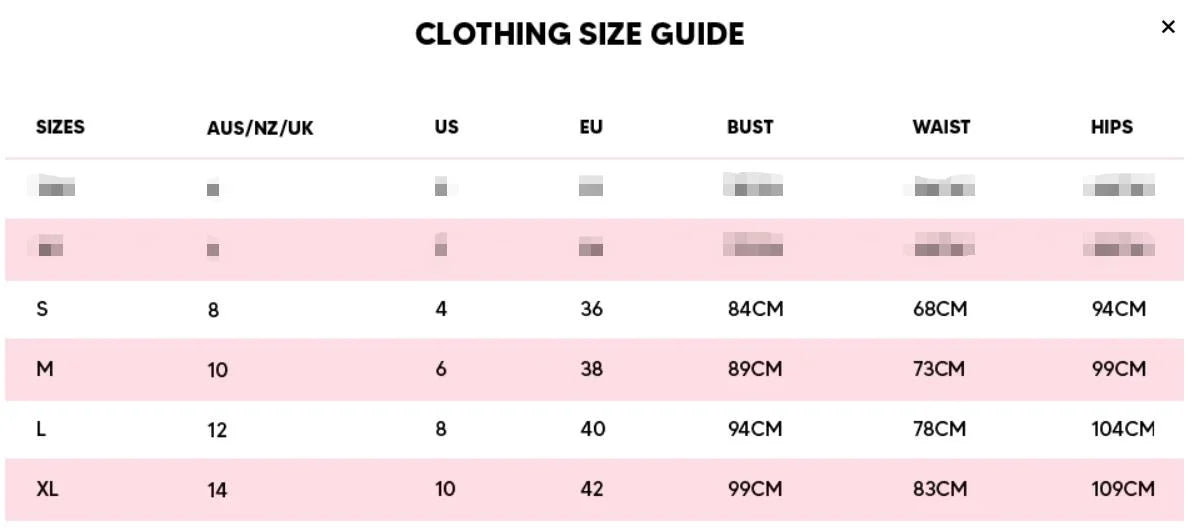The height and width of the screenshot is (529, 1190).
Task: Close the clothing size guide dialog
Action: 1168,28
